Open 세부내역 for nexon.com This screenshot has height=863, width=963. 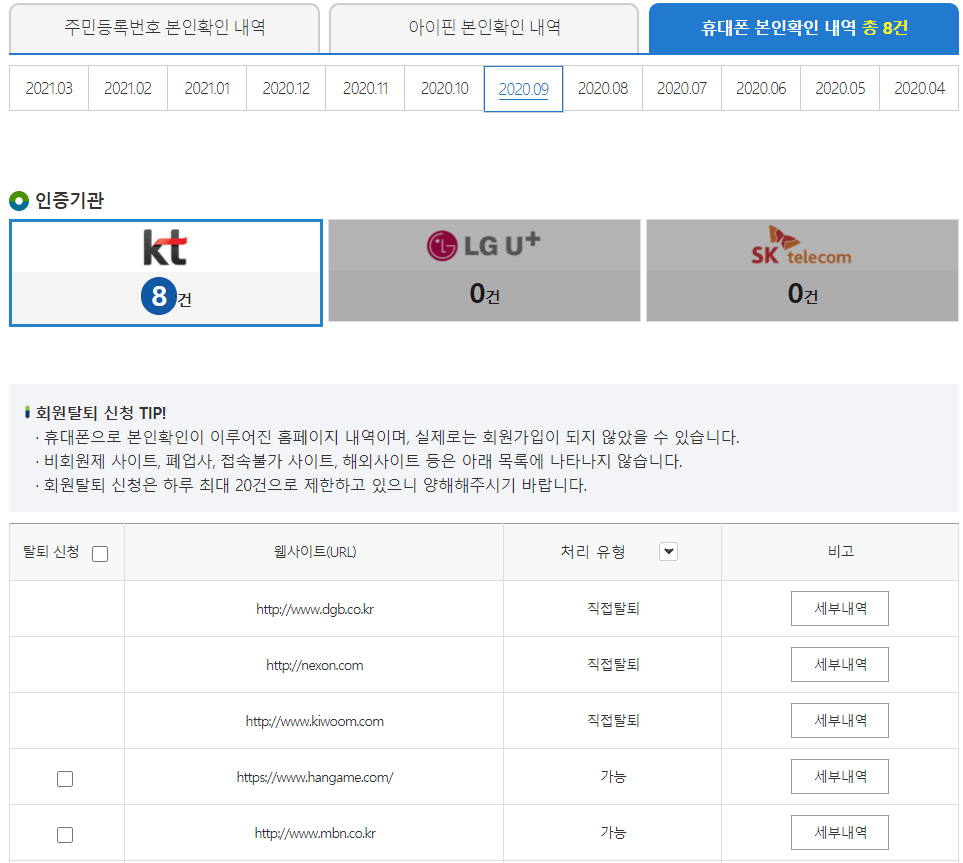pyautogui.click(x=839, y=664)
